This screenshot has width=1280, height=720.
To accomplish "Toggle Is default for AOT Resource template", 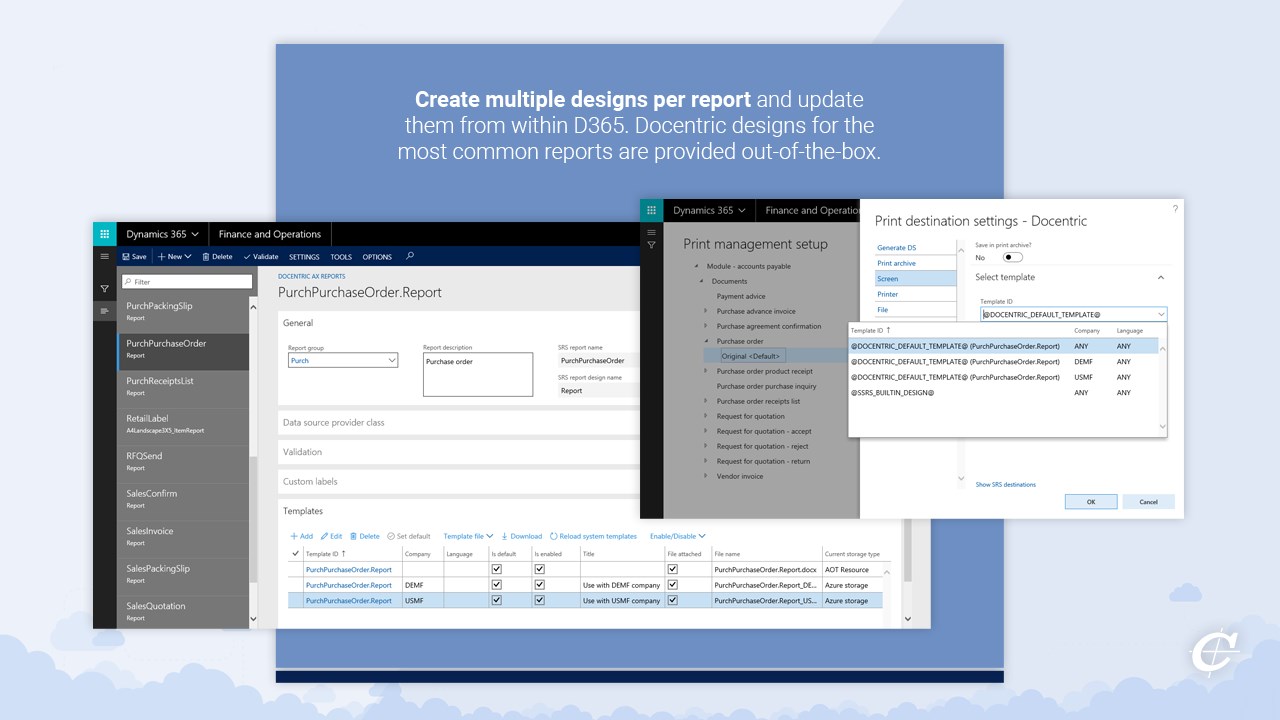I will (x=496, y=569).
